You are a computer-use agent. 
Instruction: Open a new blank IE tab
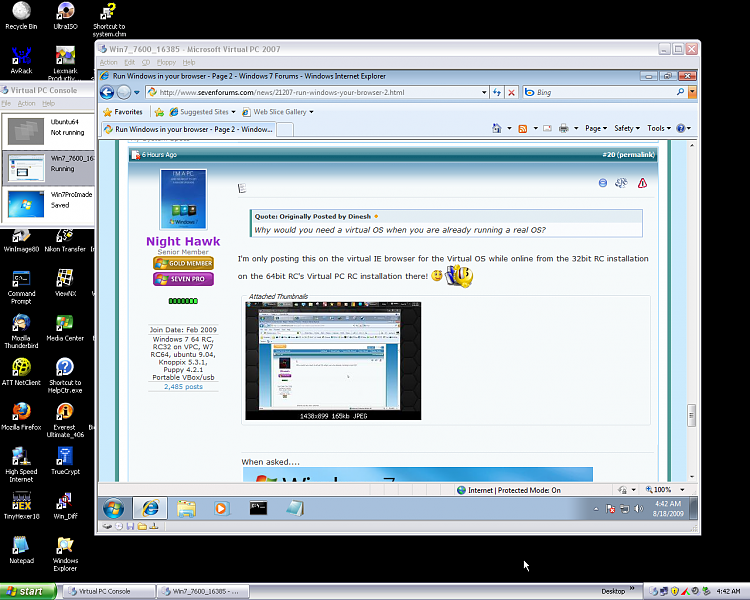[285, 130]
